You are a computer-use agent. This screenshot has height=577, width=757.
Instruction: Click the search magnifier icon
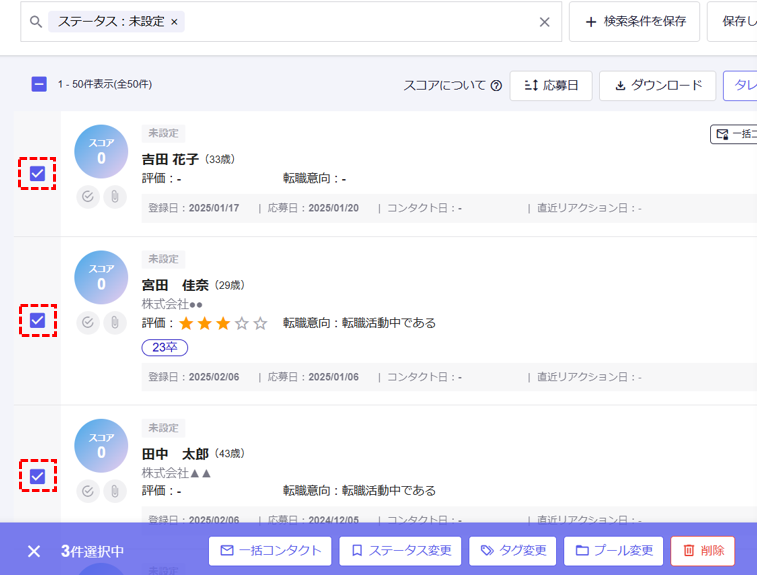(37, 22)
